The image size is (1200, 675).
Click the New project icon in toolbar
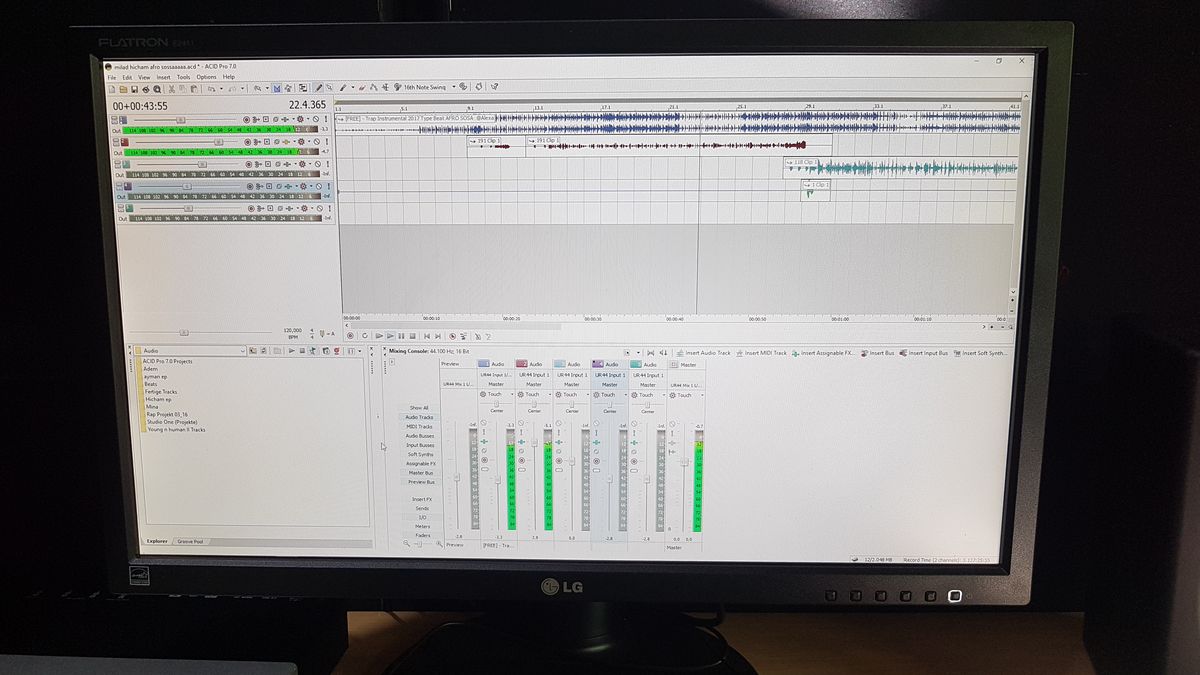point(112,89)
